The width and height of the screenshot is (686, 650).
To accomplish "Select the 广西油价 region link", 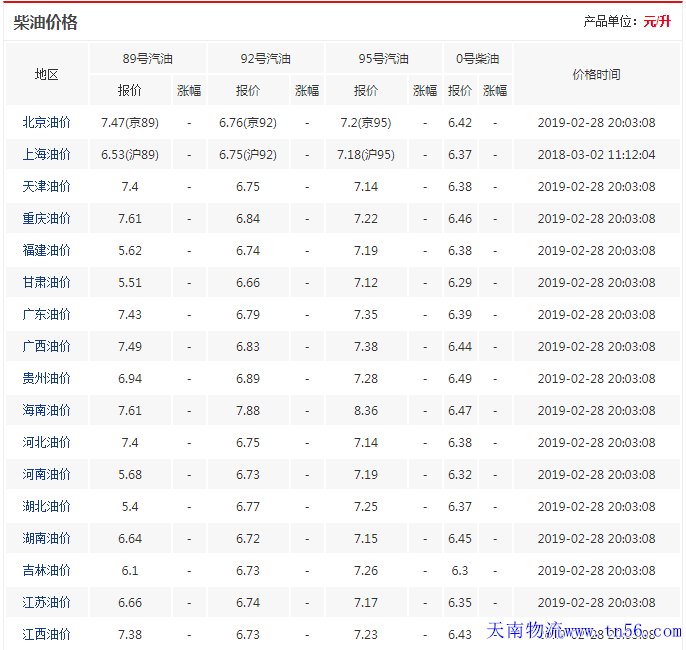I will (46, 346).
